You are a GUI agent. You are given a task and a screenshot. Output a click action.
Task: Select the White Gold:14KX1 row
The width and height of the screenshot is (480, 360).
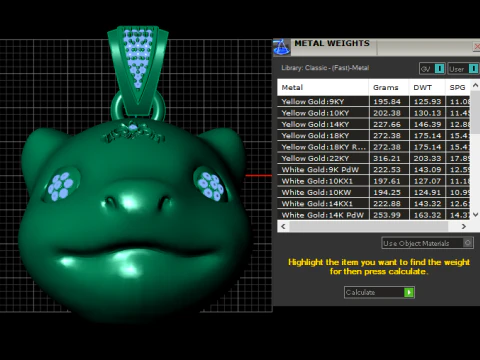(x=373, y=203)
